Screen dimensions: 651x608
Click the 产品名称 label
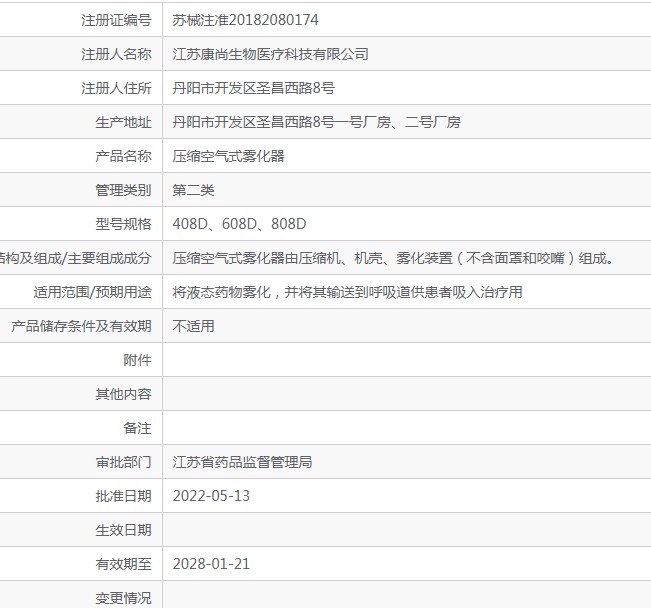click(x=123, y=156)
